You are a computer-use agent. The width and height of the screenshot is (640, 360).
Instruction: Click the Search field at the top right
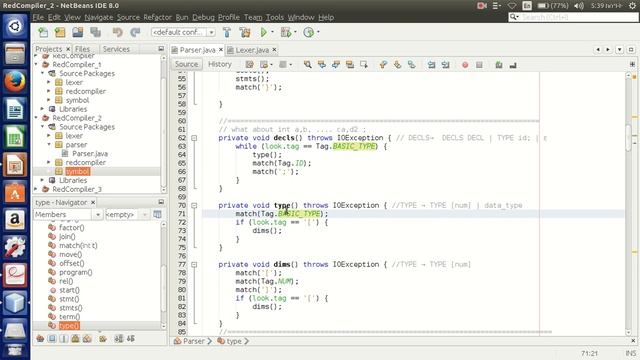pos(573,17)
